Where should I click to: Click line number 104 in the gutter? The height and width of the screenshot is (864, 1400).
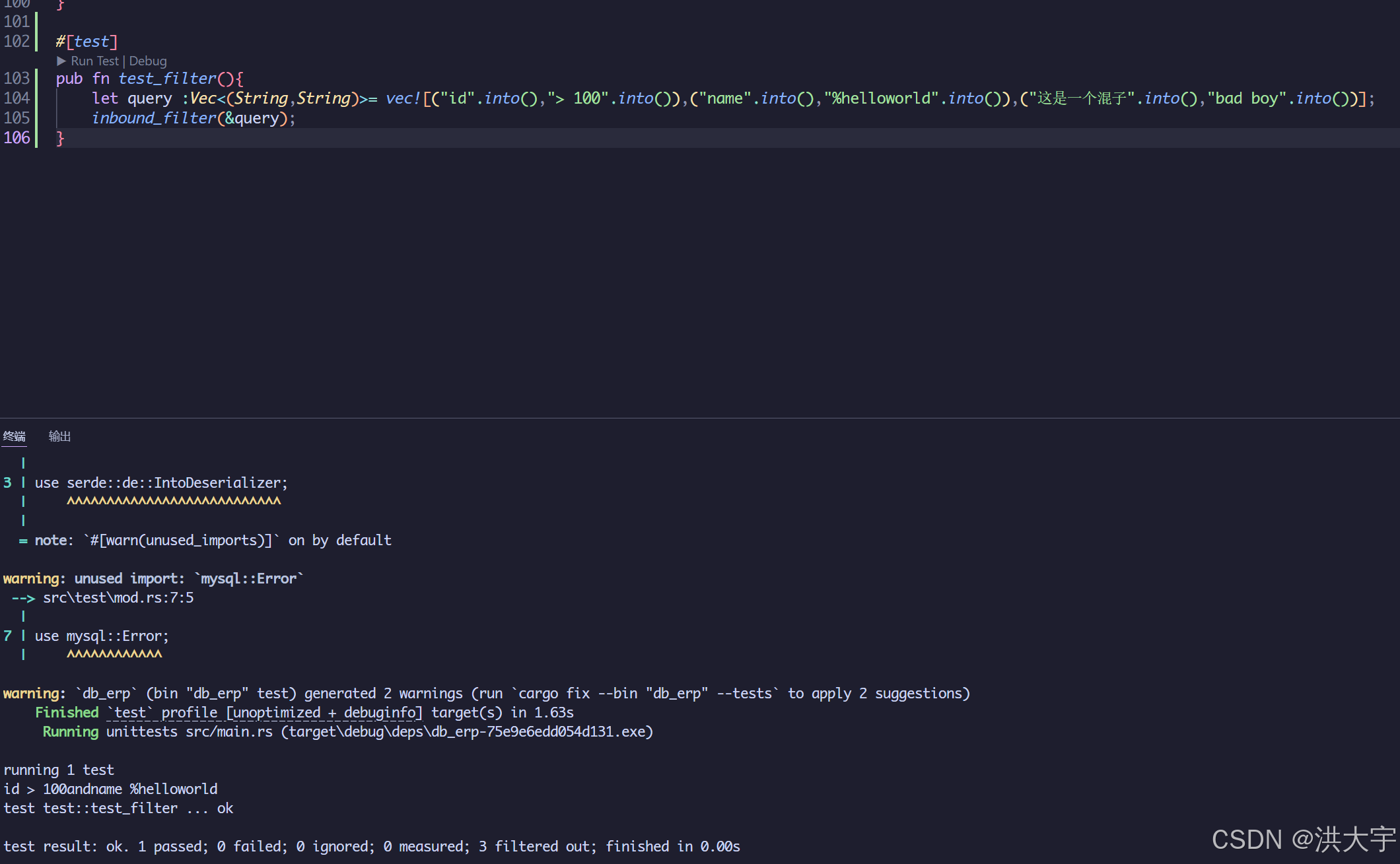point(17,98)
